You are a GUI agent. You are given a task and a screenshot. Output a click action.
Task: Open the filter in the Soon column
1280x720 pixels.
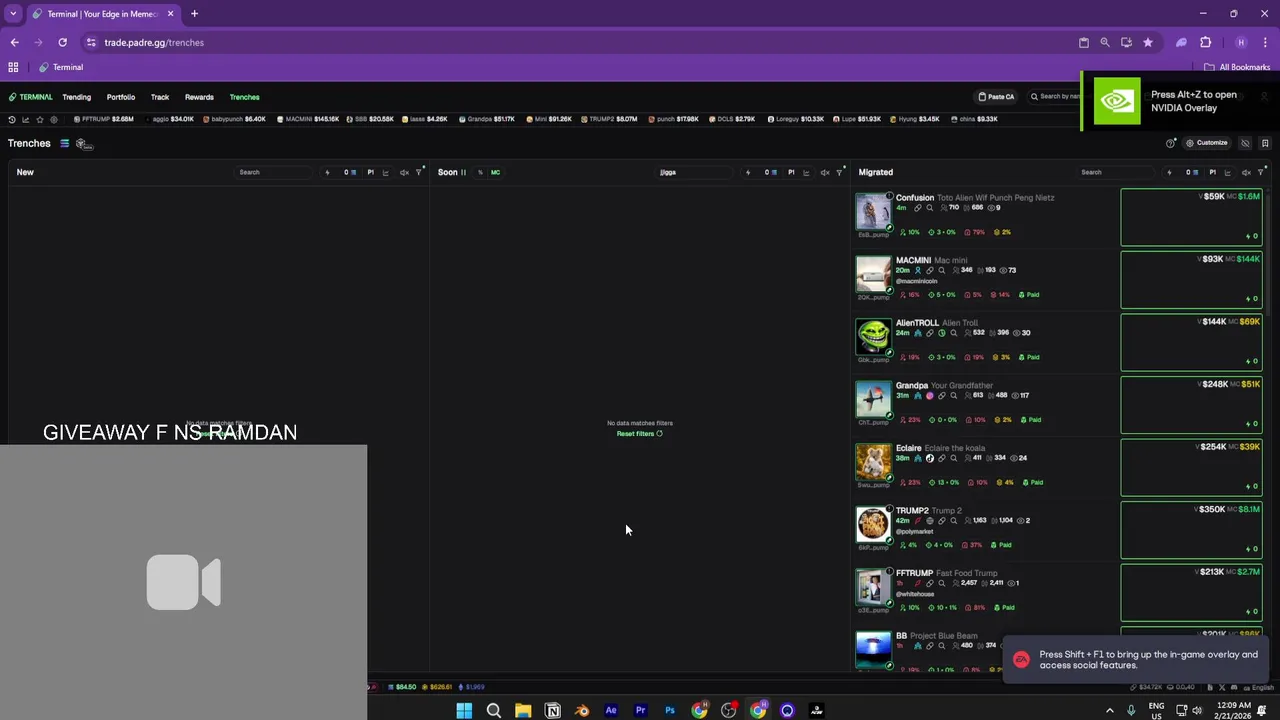[840, 172]
